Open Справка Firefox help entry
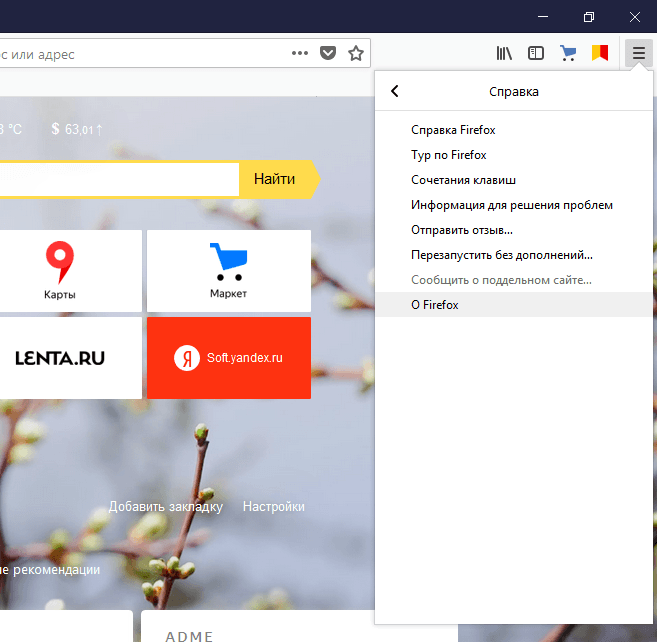 tap(514, 130)
